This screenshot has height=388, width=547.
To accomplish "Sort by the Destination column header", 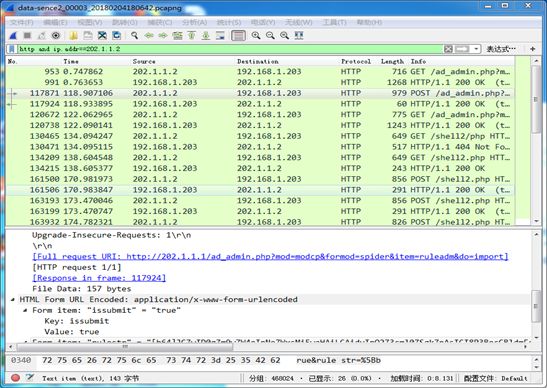I will coord(258,61).
